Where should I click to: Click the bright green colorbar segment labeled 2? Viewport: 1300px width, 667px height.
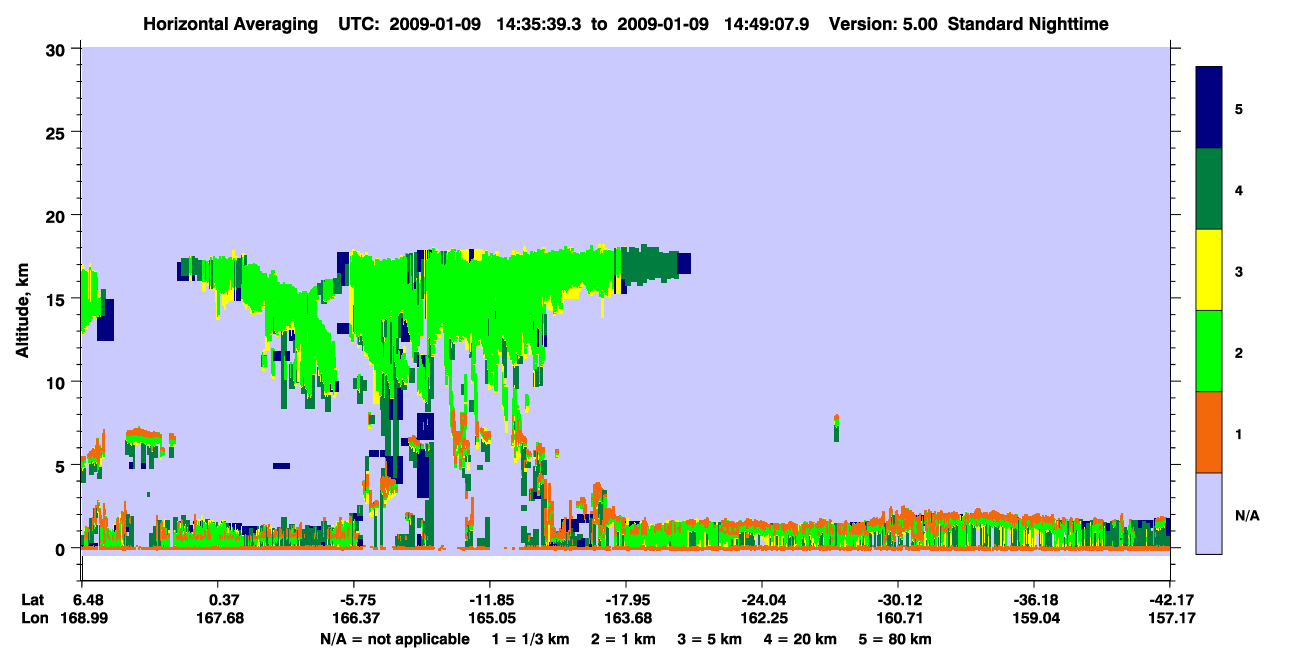pos(1209,351)
